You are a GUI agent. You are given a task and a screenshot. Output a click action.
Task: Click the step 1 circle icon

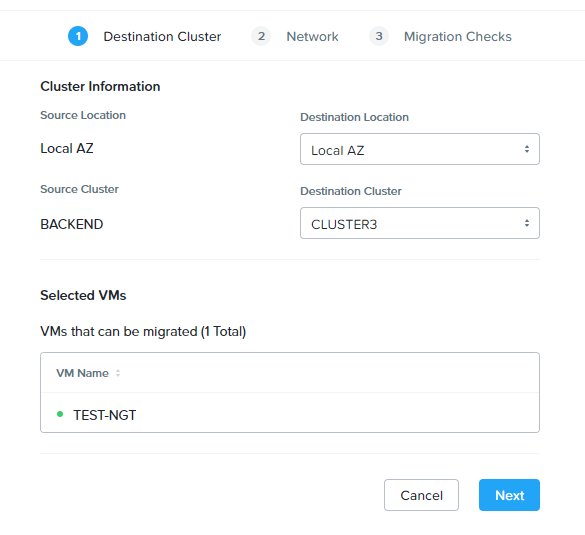[x=78, y=36]
